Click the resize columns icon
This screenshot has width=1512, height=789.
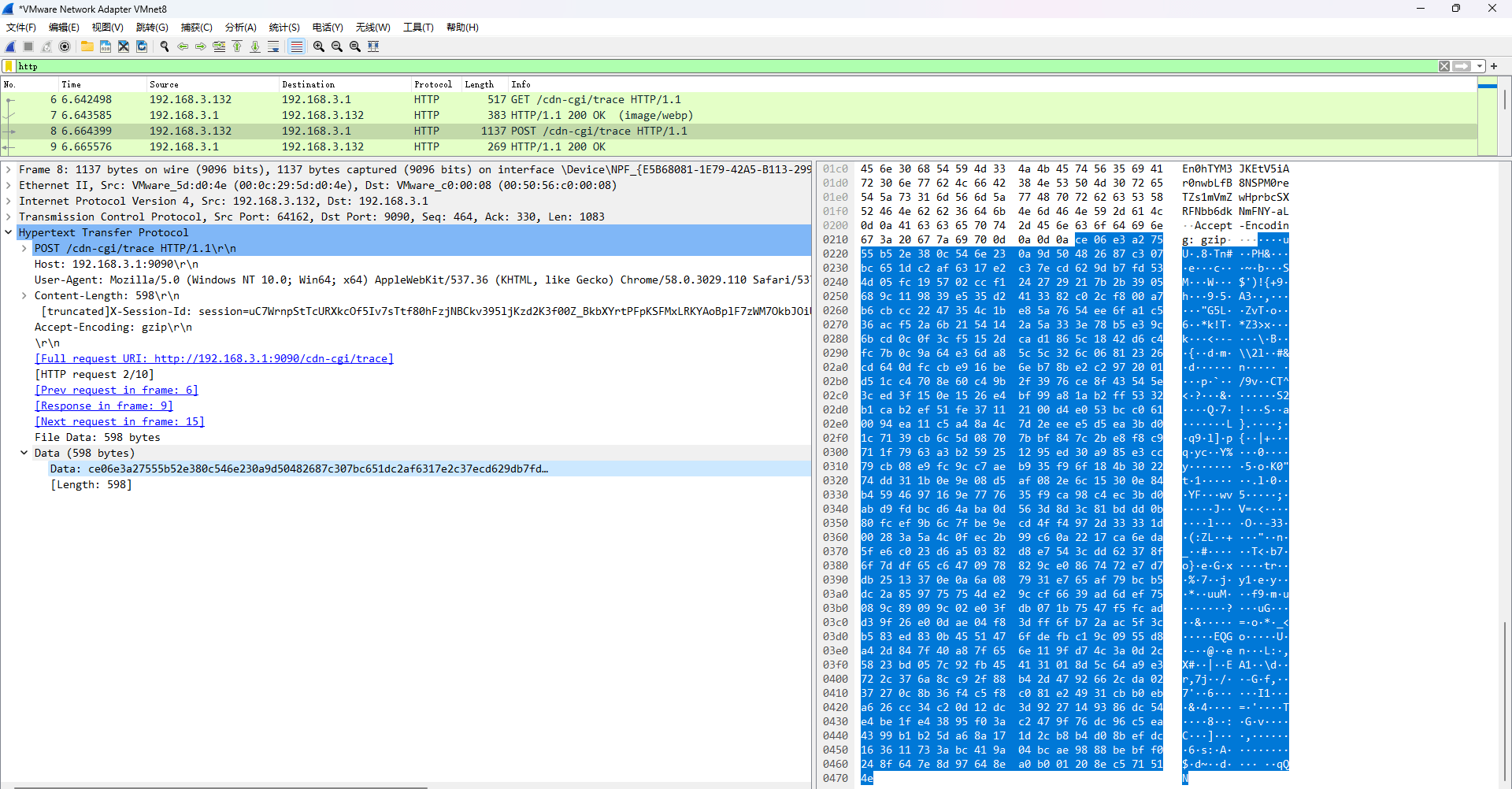pos(373,46)
